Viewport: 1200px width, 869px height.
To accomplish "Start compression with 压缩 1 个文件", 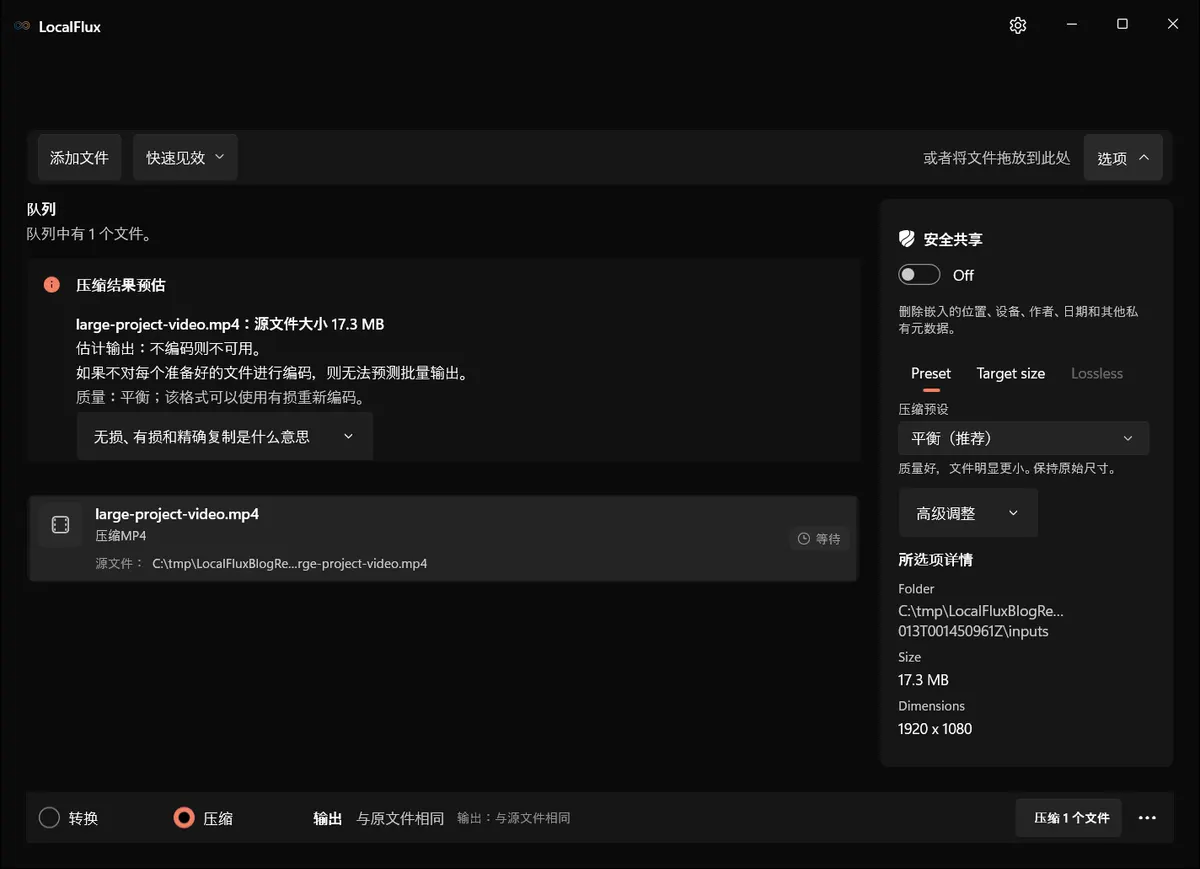I will [1069, 818].
